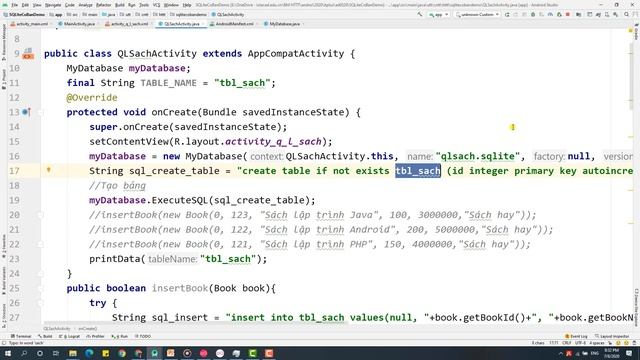Click the TABLE_NAME constant on line 11
The width and height of the screenshot is (640, 360).
pos(169,83)
